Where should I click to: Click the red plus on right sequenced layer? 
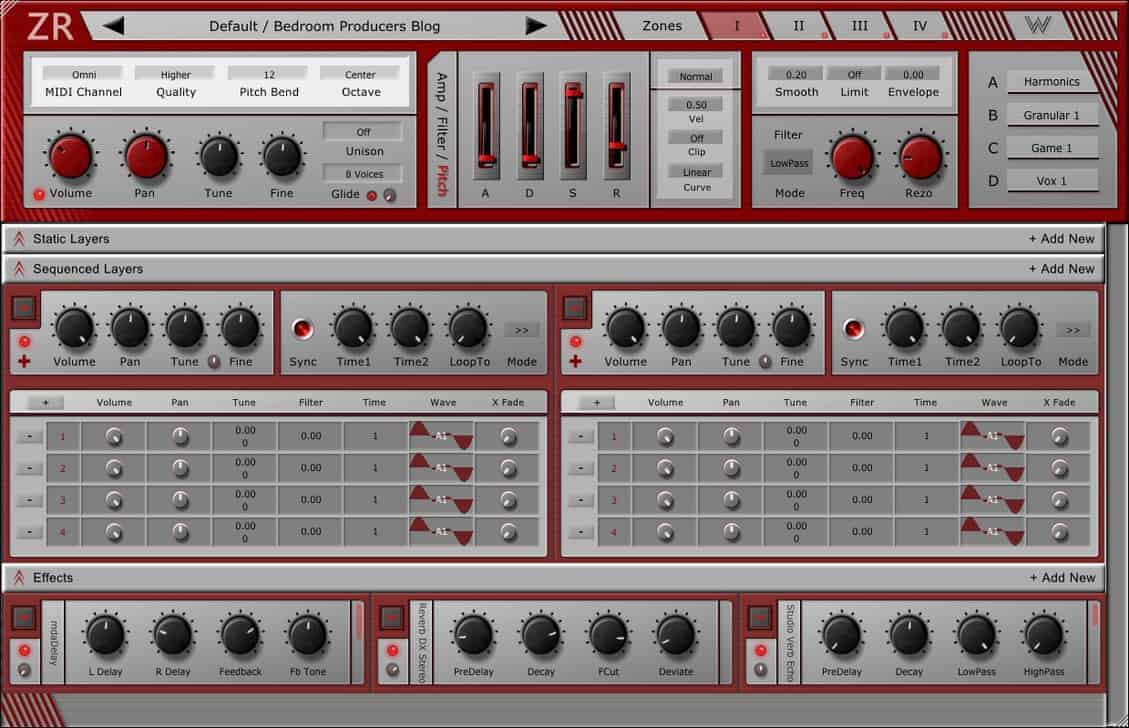575,361
